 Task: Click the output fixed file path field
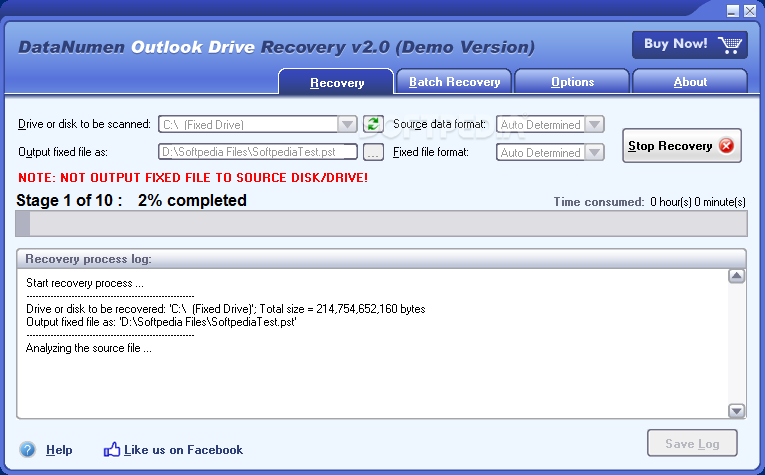pyautogui.click(x=258, y=152)
